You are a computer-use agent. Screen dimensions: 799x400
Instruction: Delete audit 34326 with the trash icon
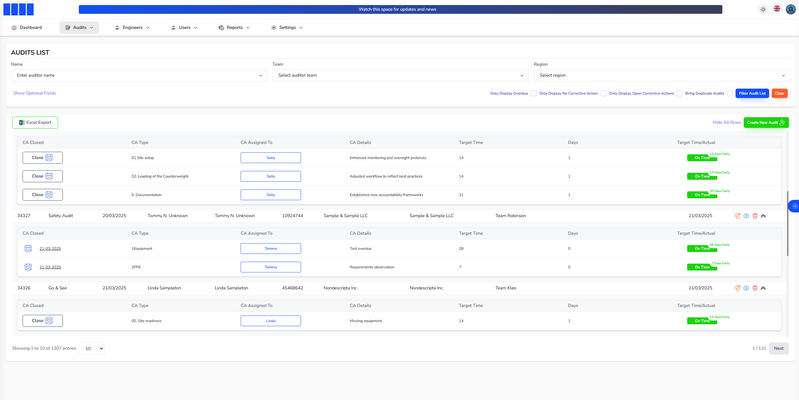point(755,288)
